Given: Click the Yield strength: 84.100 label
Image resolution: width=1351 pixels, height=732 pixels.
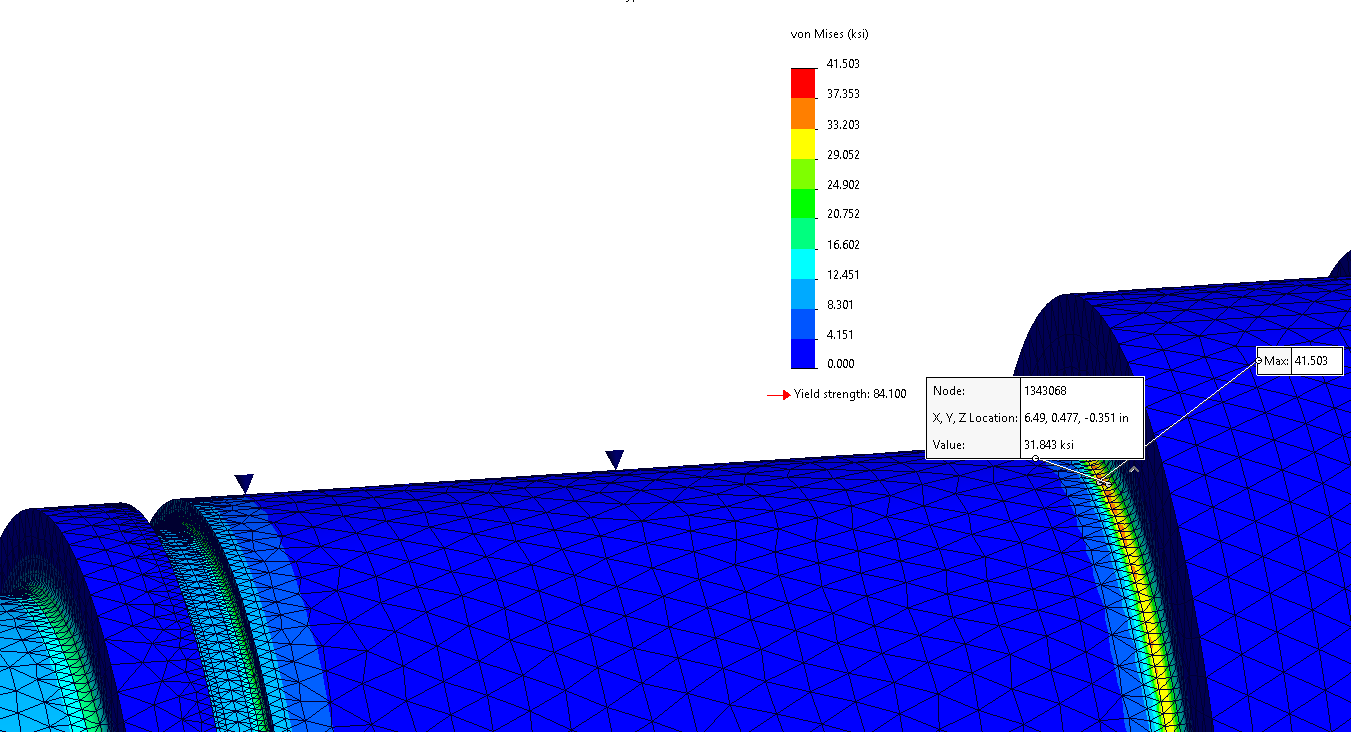Looking at the screenshot, I should point(850,395).
